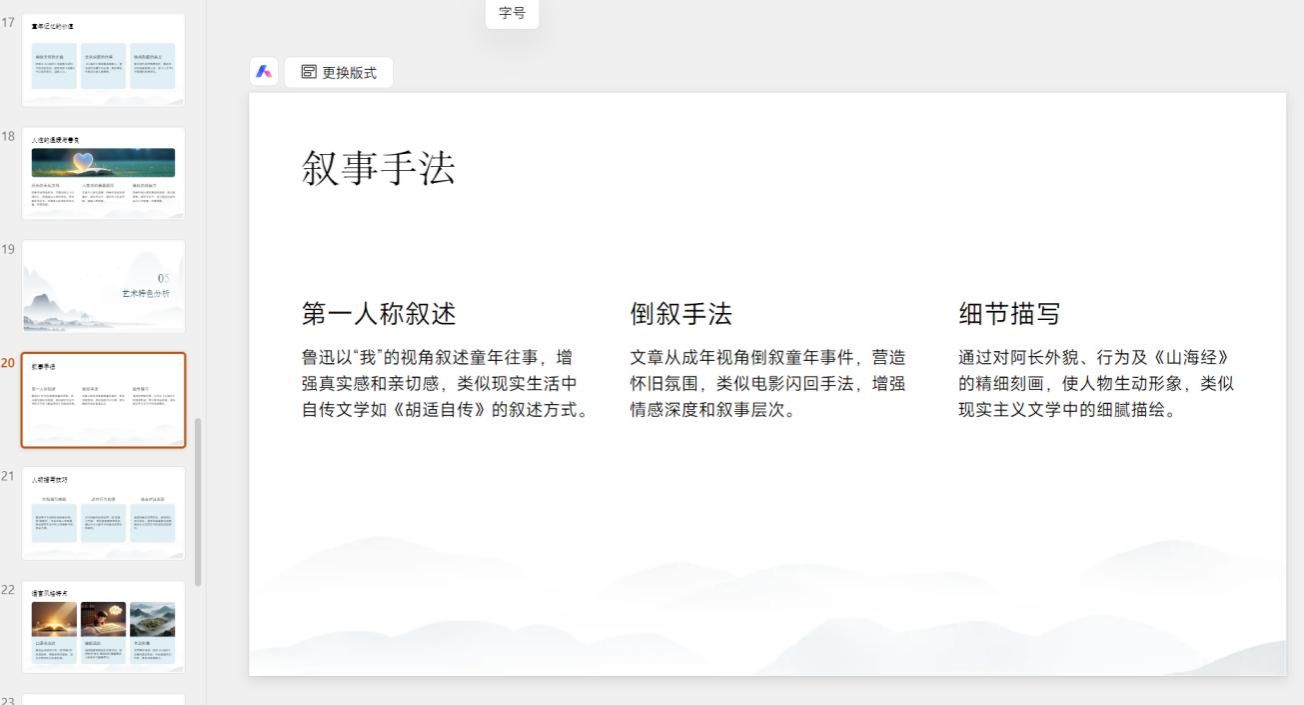Select the partially visible slide 23 thumbnail

pos(104,699)
